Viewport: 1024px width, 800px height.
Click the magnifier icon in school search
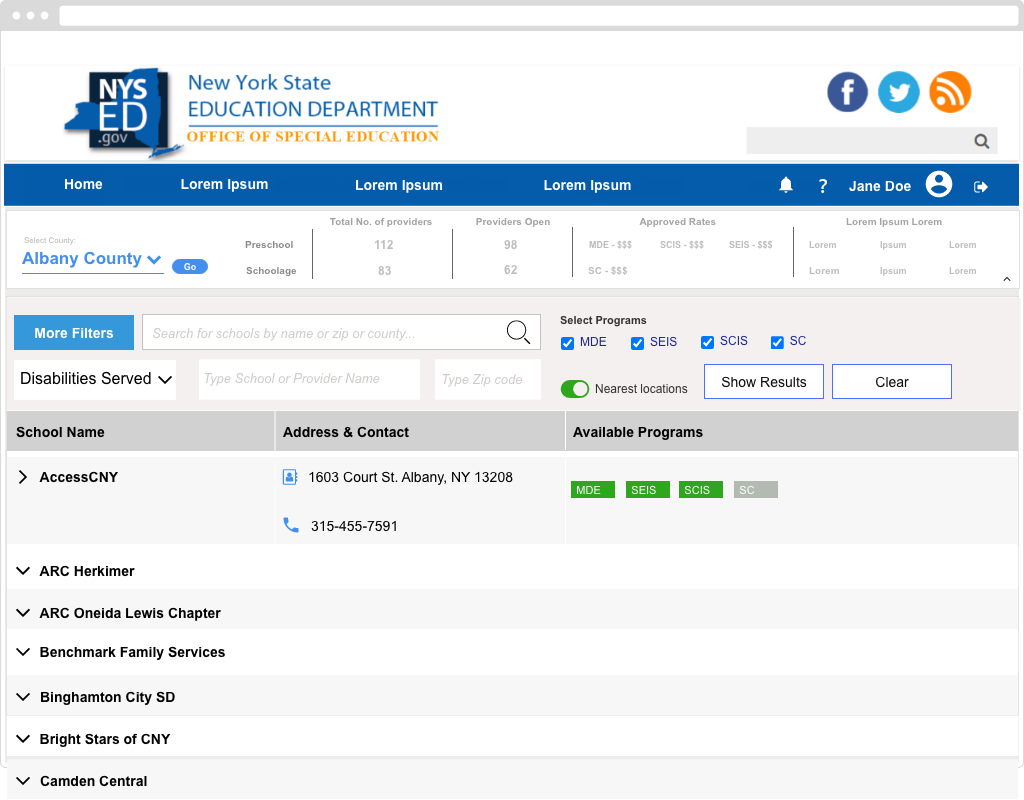coord(518,333)
